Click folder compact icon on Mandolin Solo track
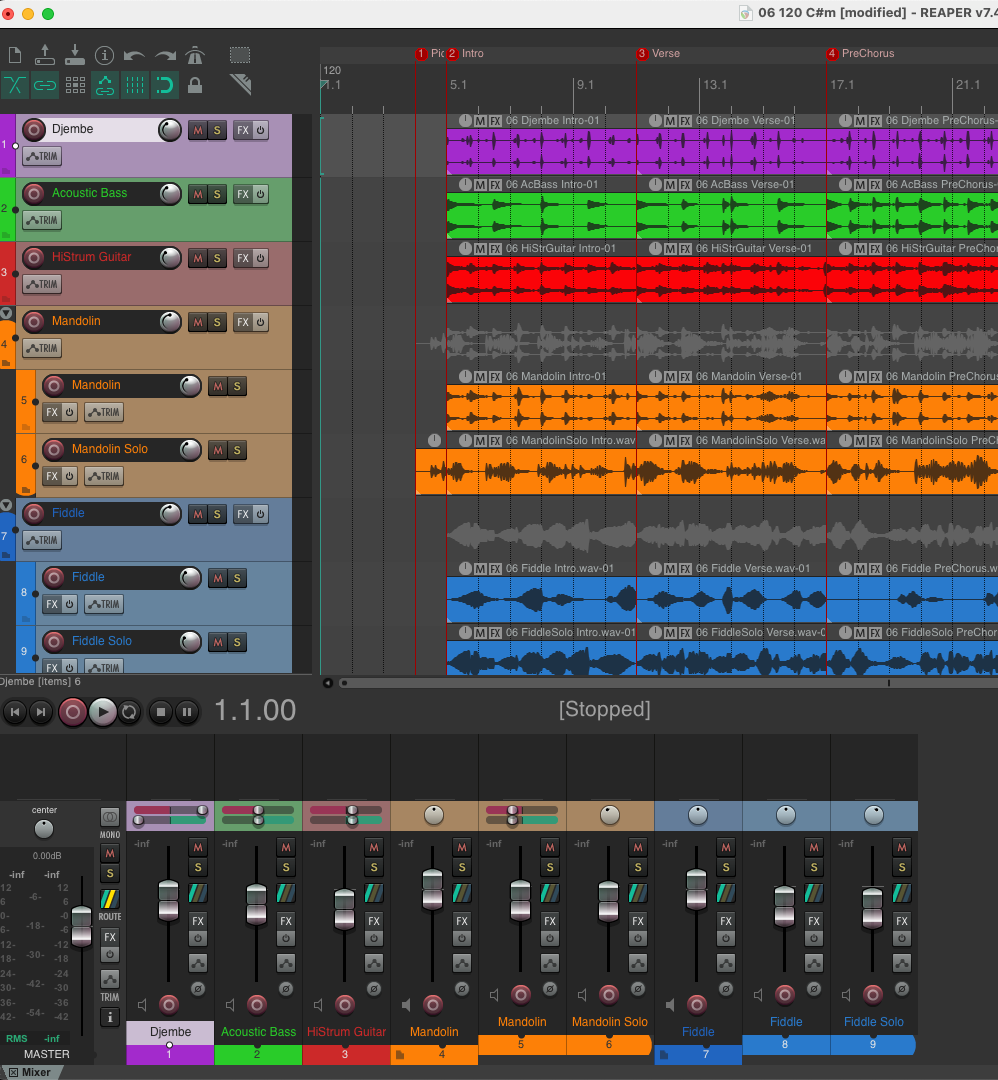This screenshot has width=998, height=1080. click(x=25, y=490)
